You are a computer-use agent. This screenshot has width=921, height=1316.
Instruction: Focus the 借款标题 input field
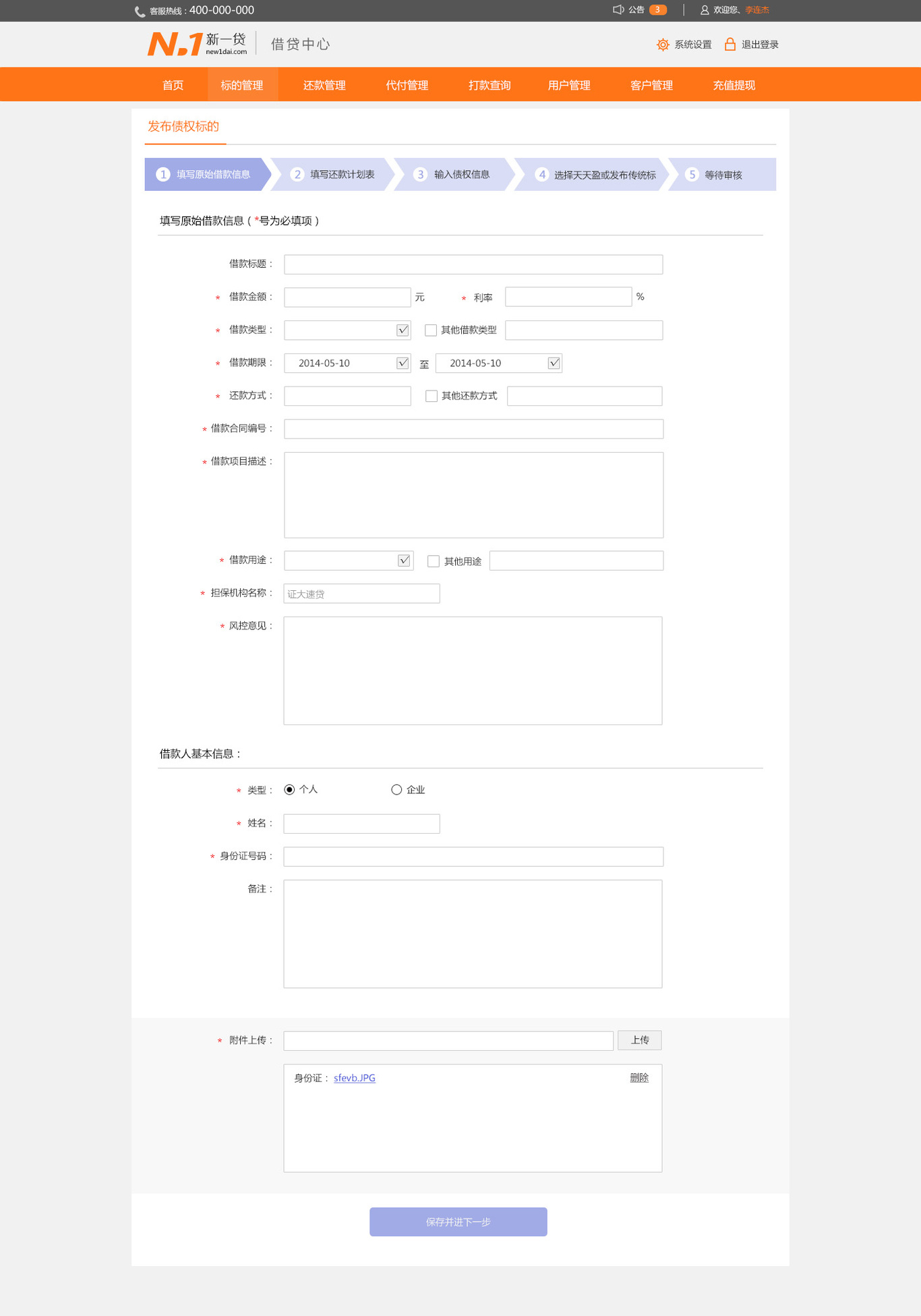(x=473, y=264)
